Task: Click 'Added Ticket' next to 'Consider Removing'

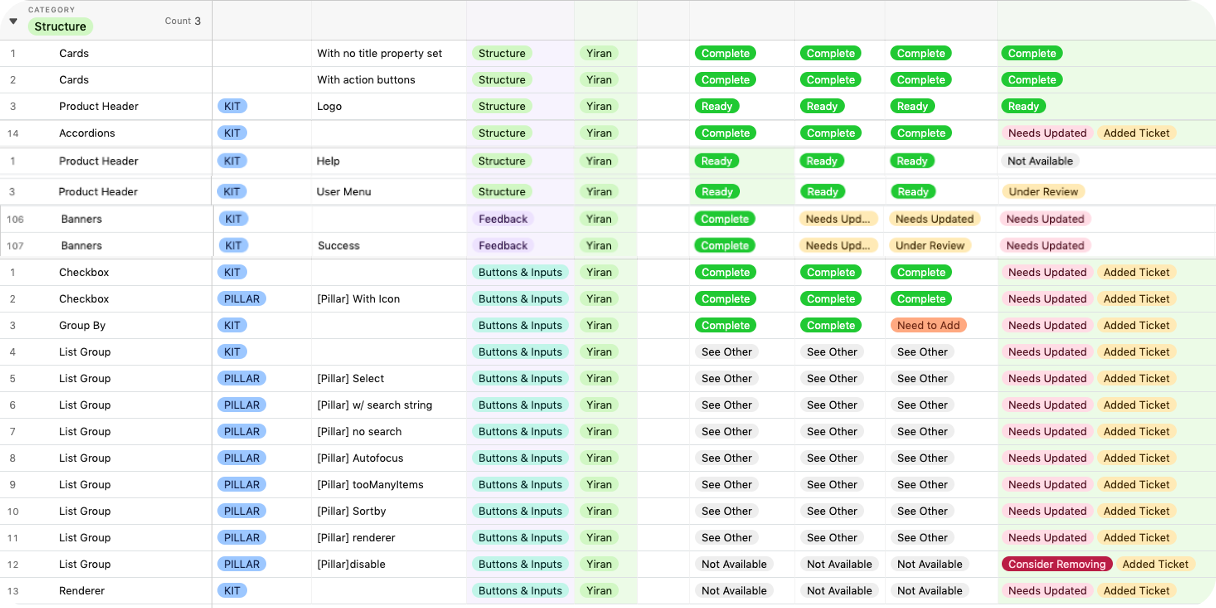Action: tap(1155, 564)
